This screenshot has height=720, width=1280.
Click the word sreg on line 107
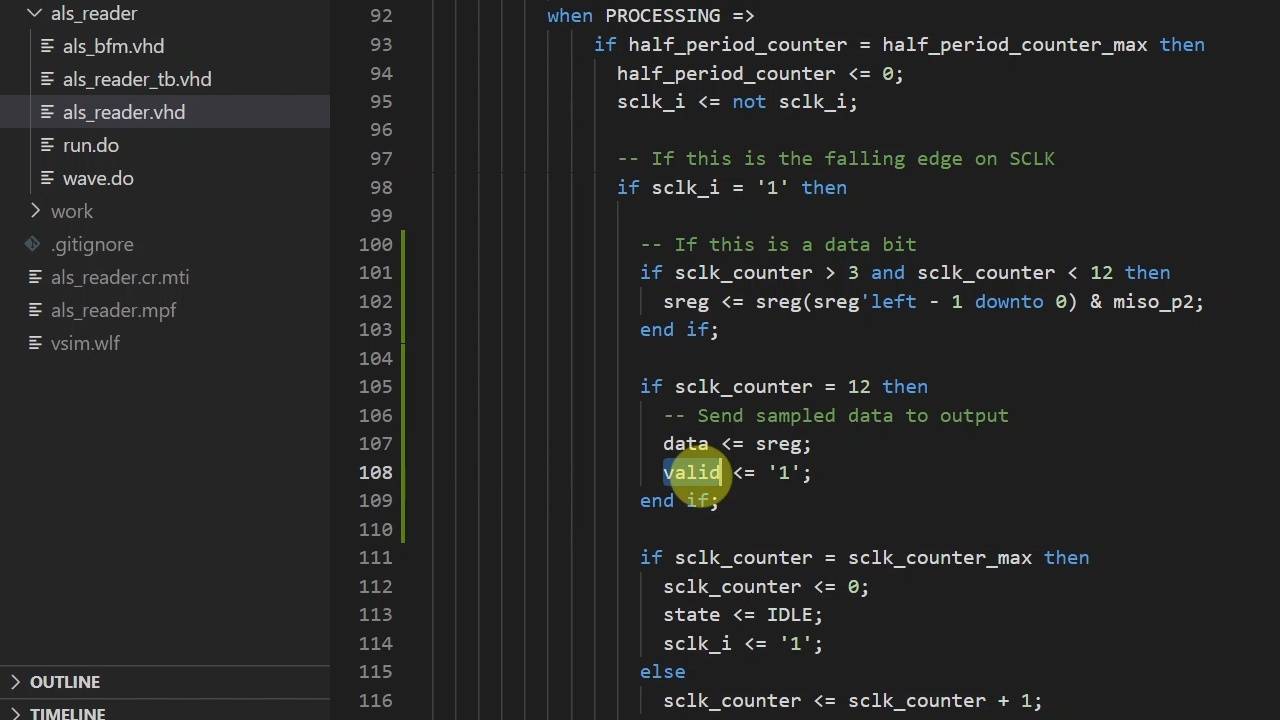(x=783, y=443)
